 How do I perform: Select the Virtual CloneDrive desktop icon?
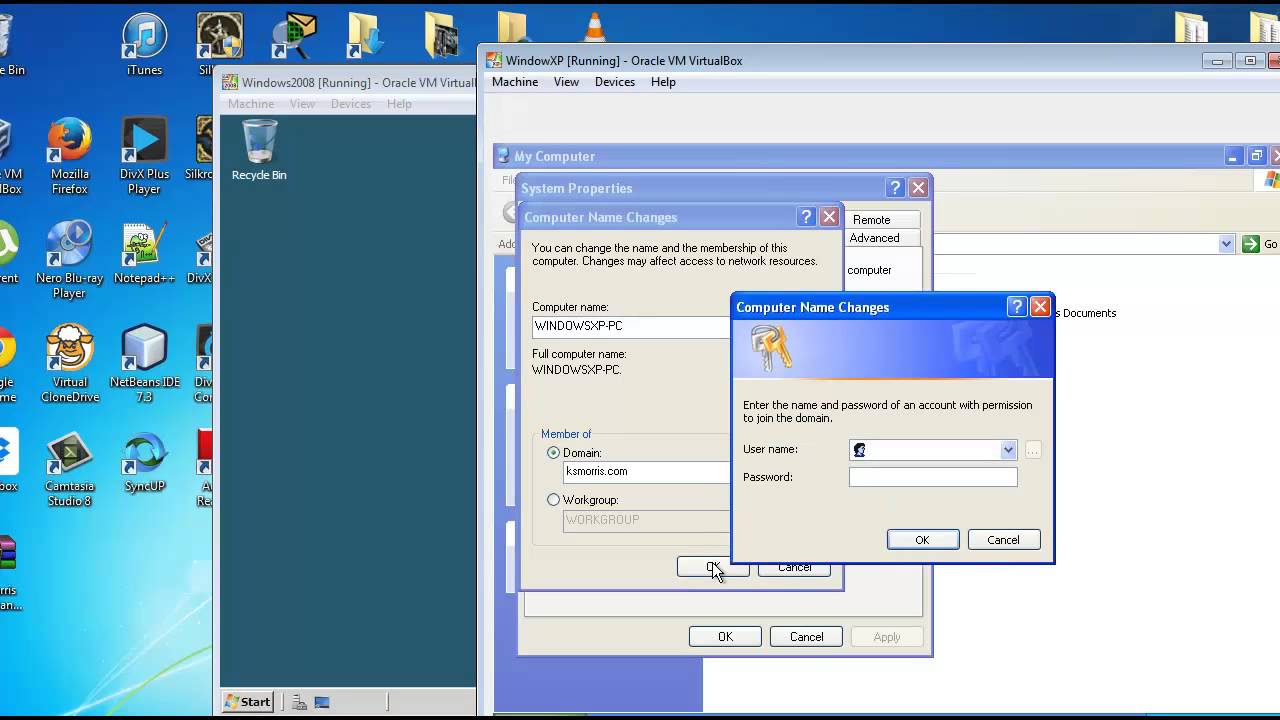click(69, 364)
